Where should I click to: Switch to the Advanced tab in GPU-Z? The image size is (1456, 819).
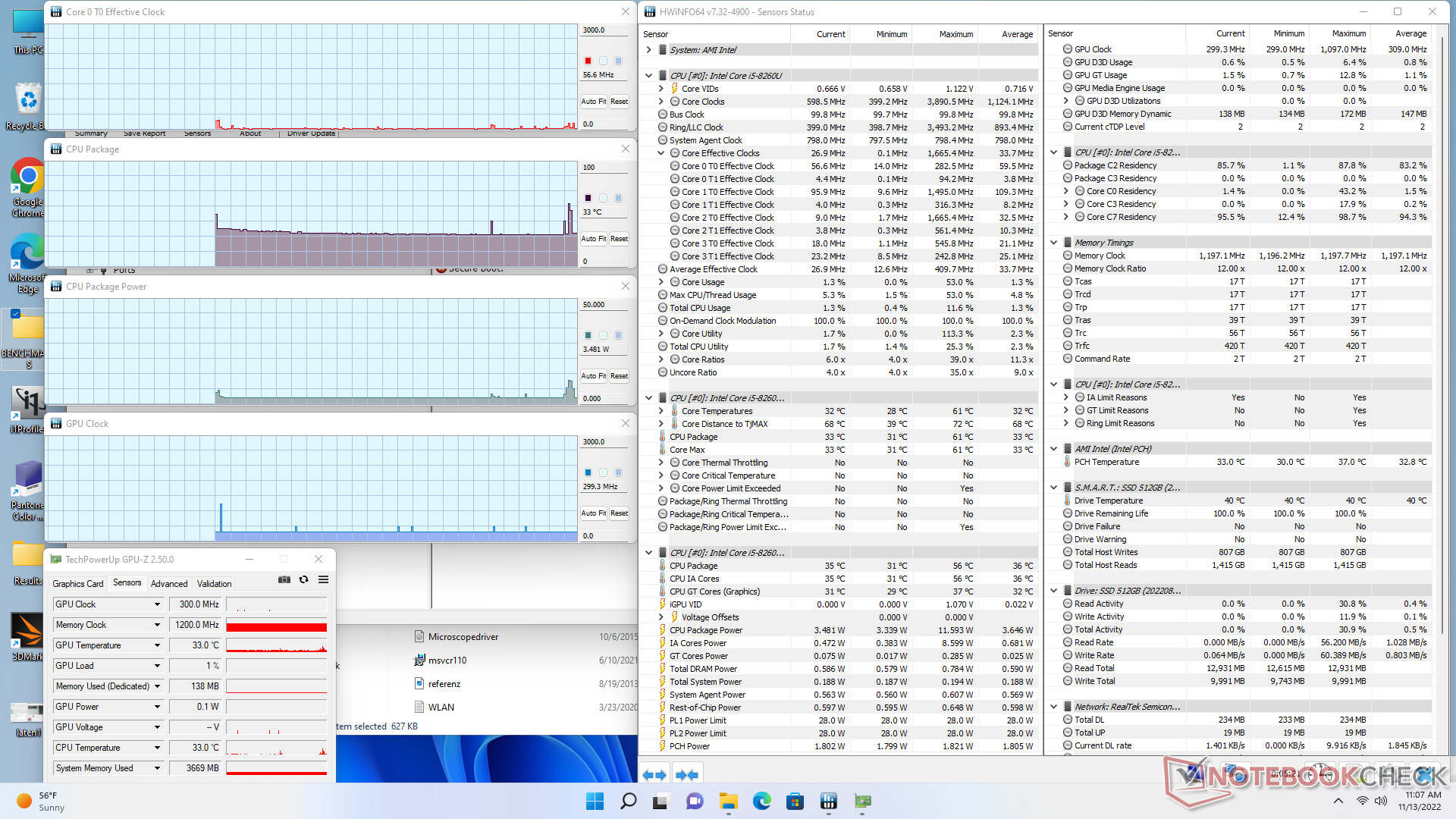point(169,583)
